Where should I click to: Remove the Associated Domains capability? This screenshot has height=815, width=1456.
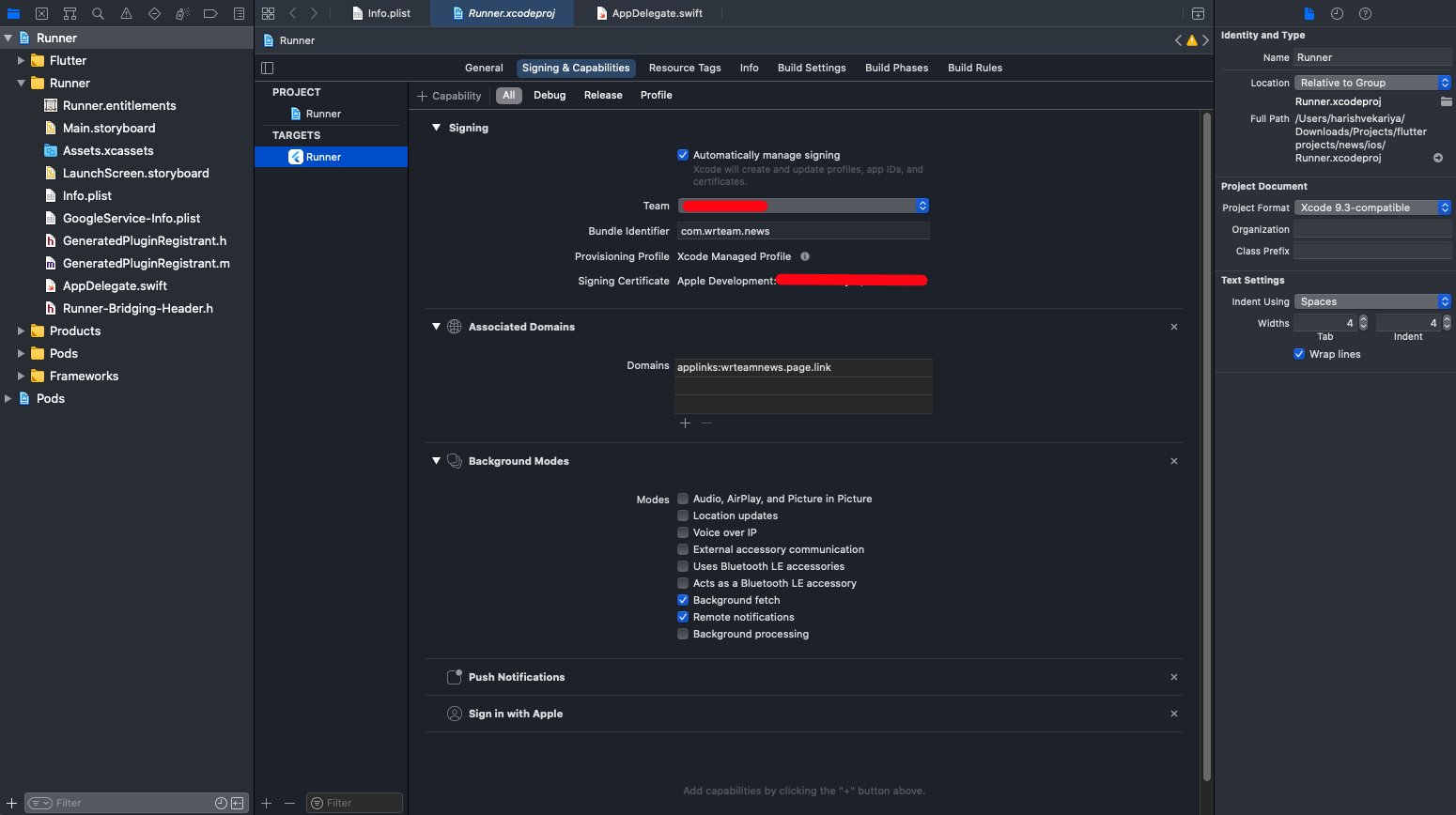[x=1173, y=327]
